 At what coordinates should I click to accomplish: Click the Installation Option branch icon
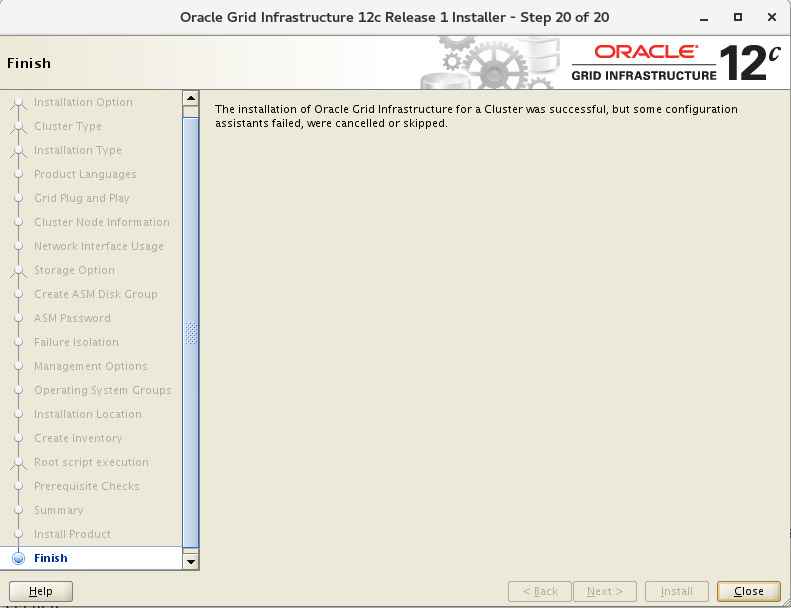(x=19, y=103)
